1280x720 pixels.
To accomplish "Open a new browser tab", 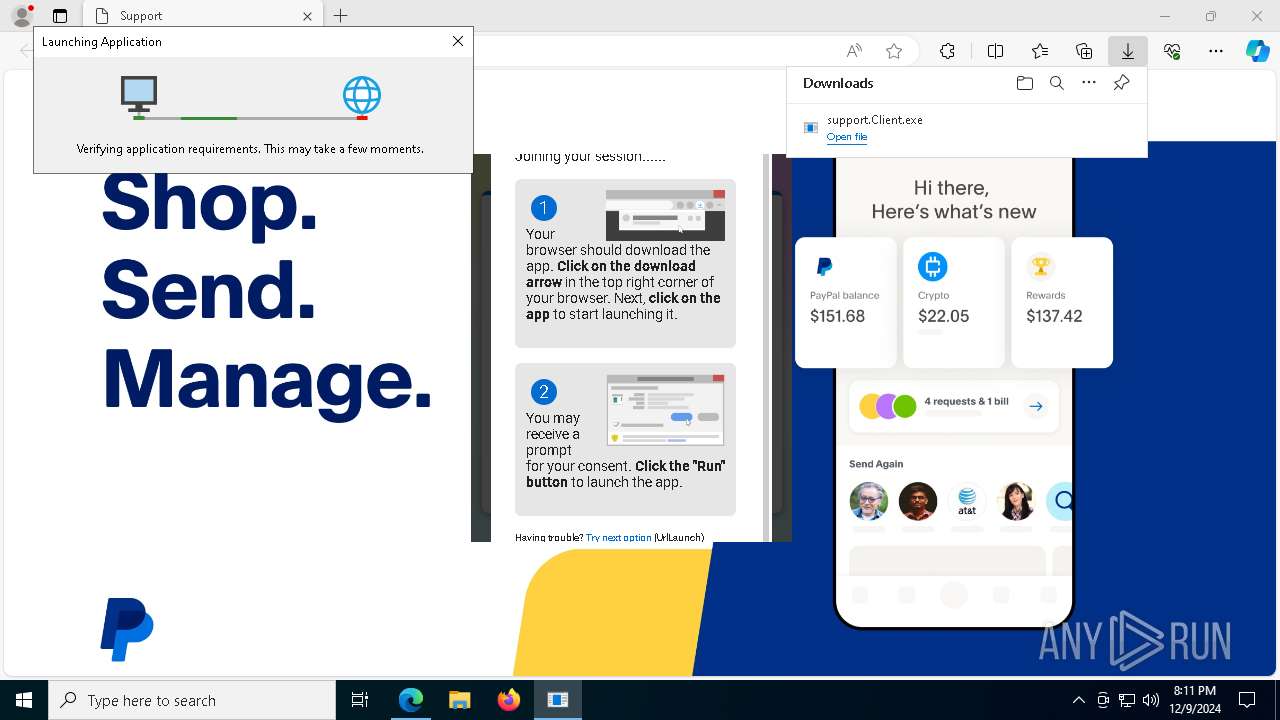I will [341, 16].
